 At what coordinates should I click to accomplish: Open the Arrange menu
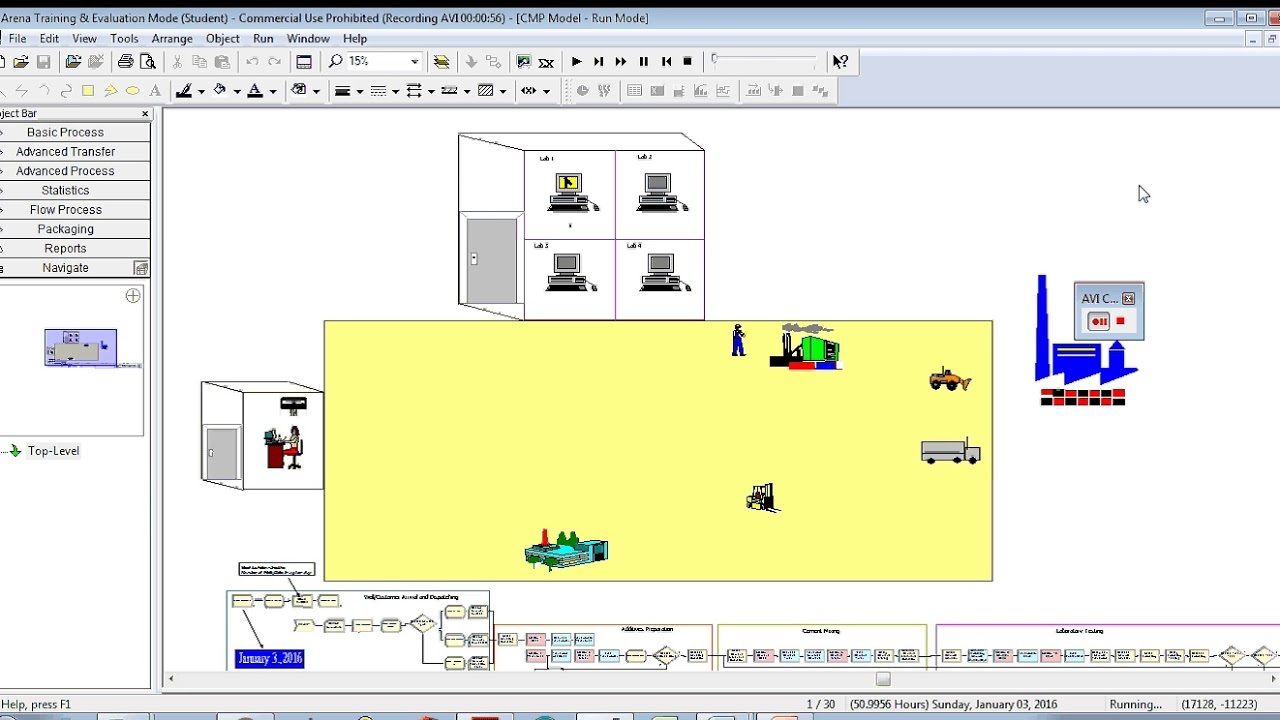(172, 39)
